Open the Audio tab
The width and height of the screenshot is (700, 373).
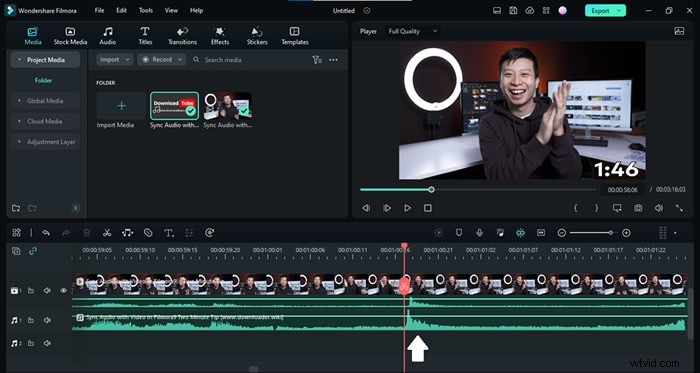point(108,36)
